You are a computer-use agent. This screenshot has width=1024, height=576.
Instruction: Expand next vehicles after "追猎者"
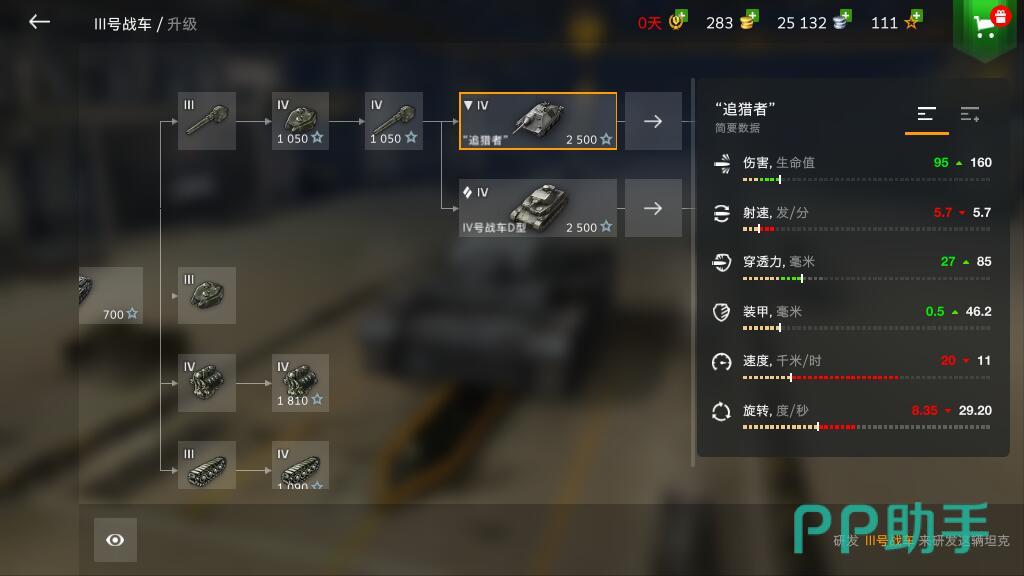pyautogui.click(x=653, y=121)
